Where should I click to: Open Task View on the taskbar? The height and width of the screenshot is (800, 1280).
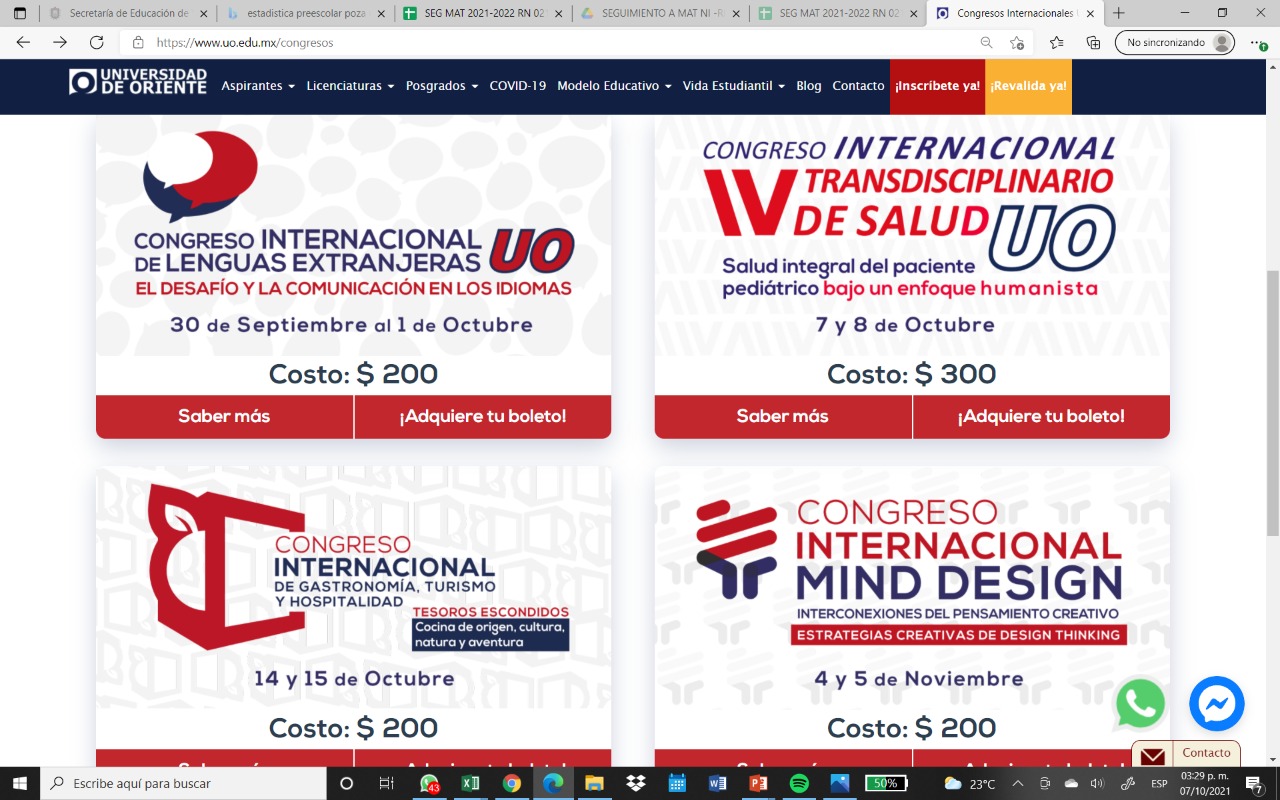tap(387, 783)
